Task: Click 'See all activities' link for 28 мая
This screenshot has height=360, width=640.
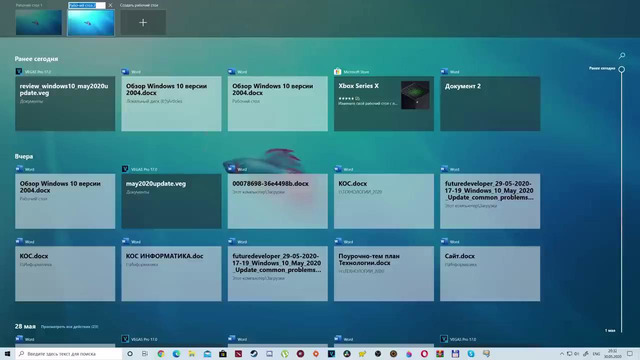Action: (x=69, y=327)
